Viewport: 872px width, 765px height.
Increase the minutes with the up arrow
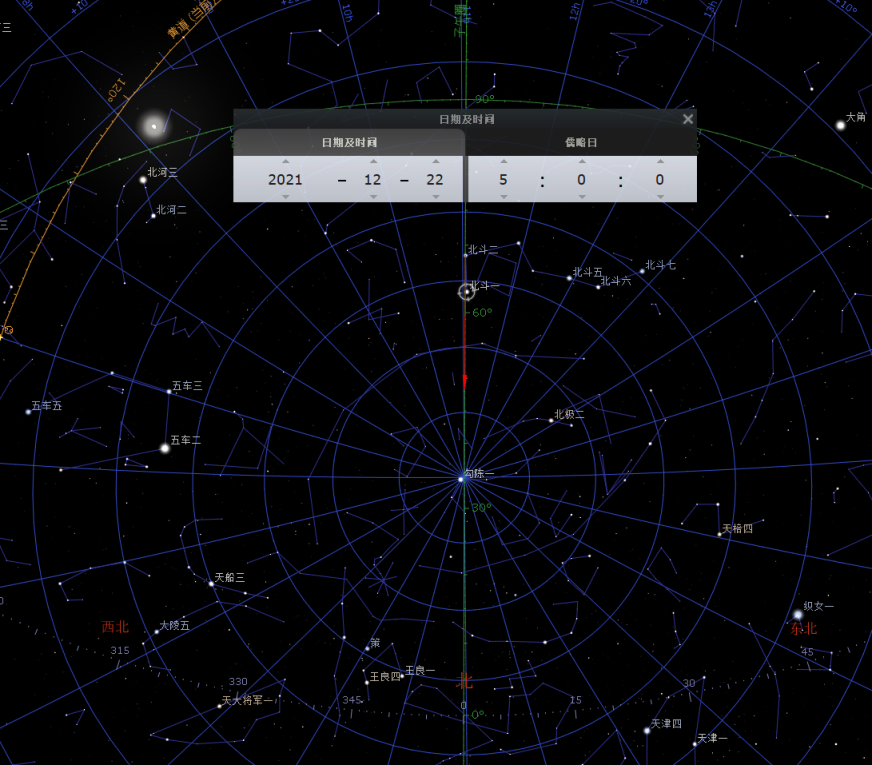(x=581, y=161)
